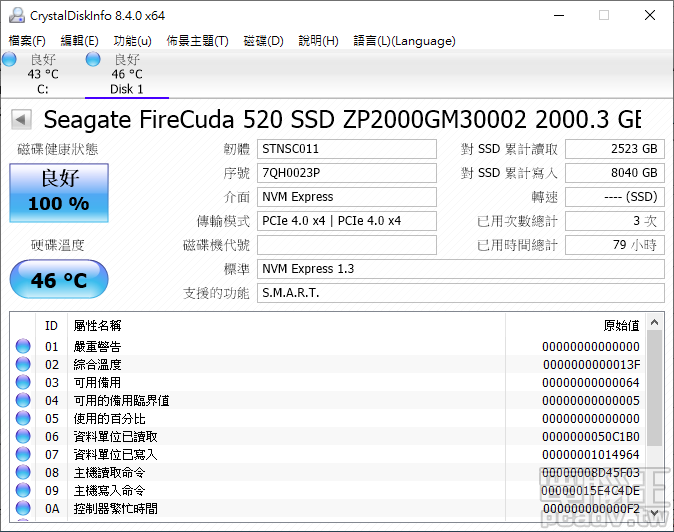
Task: Click status circle icon for C: drive
Action: click(x=9, y=59)
